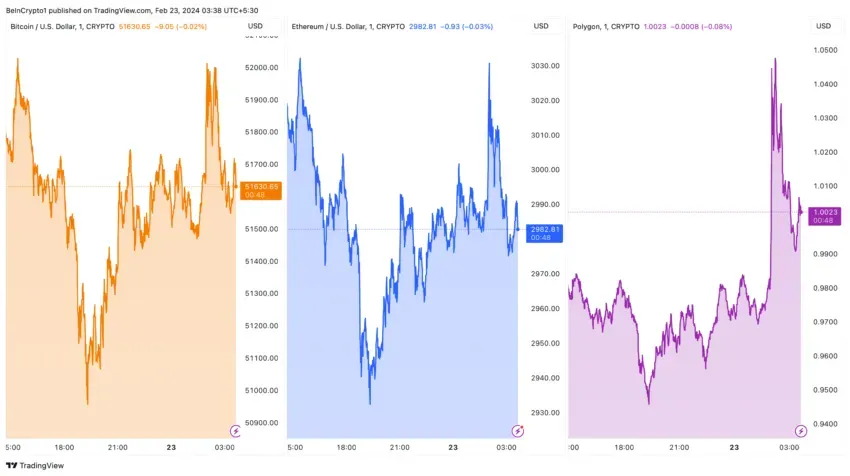Click the 52000.00 level on Bitcoin price scale
850x476 pixels.
click(262, 67)
